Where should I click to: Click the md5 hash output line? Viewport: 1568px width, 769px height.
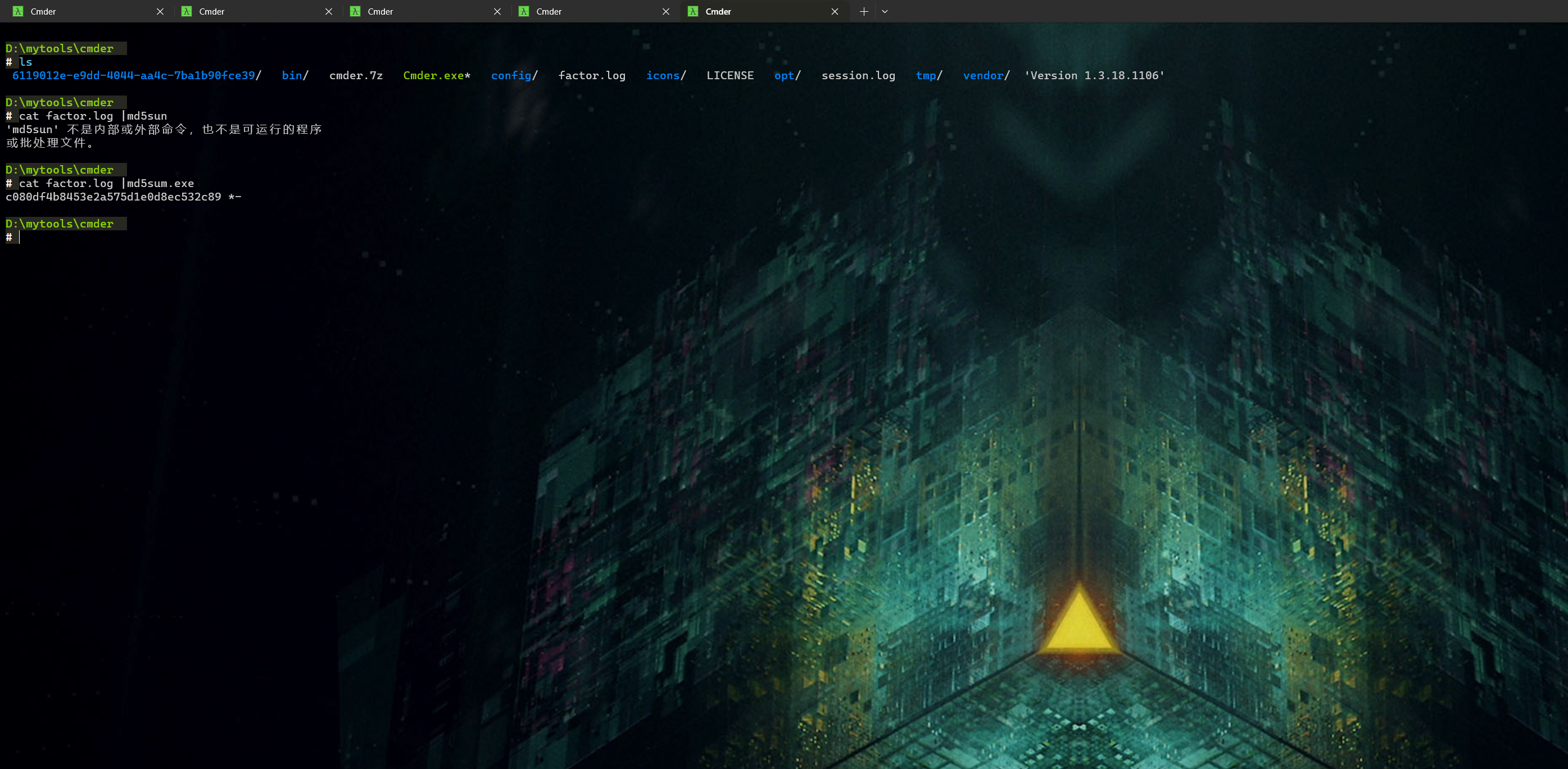pos(114,197)
